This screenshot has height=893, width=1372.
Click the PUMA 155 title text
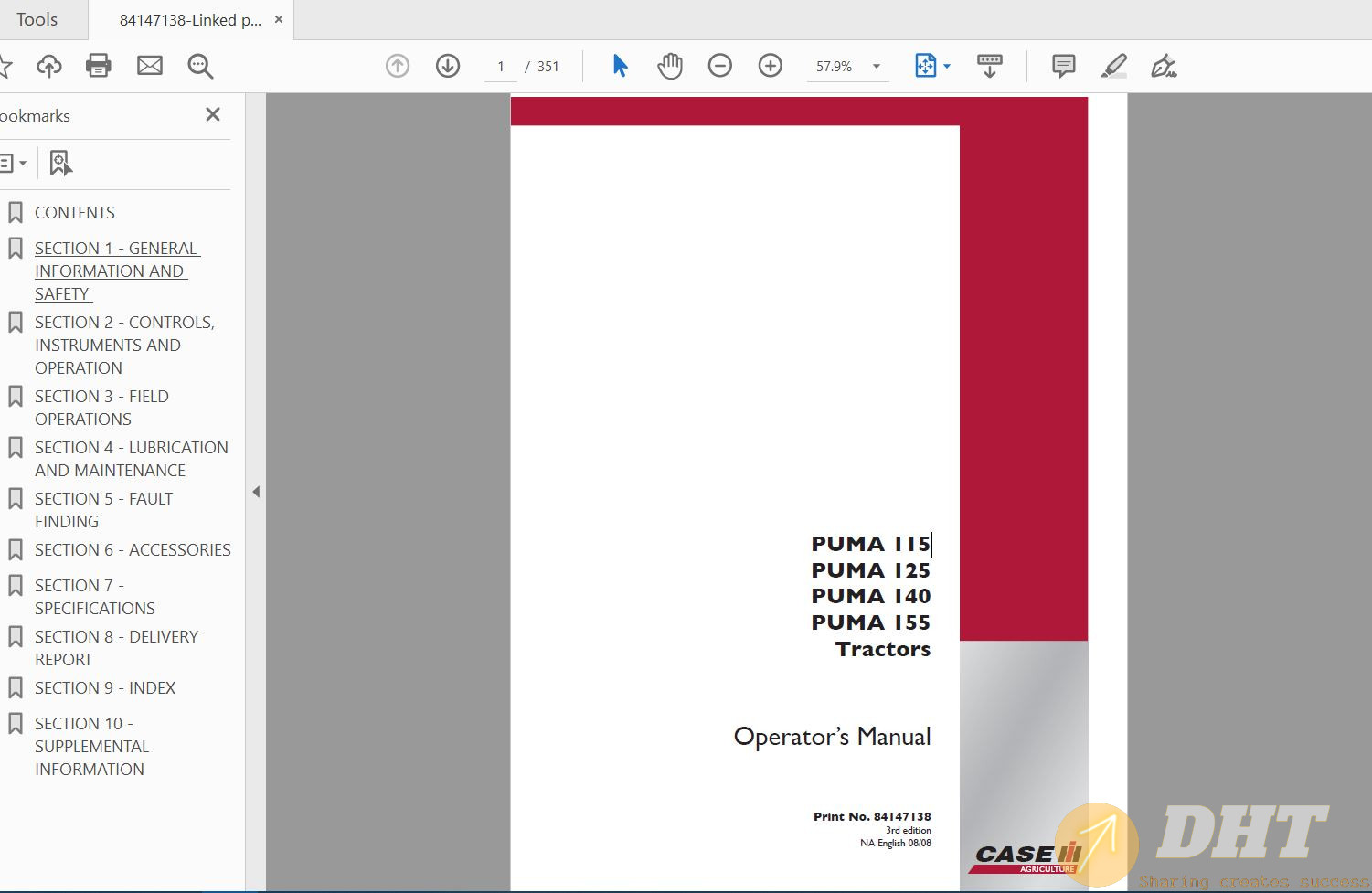(870, 622)
